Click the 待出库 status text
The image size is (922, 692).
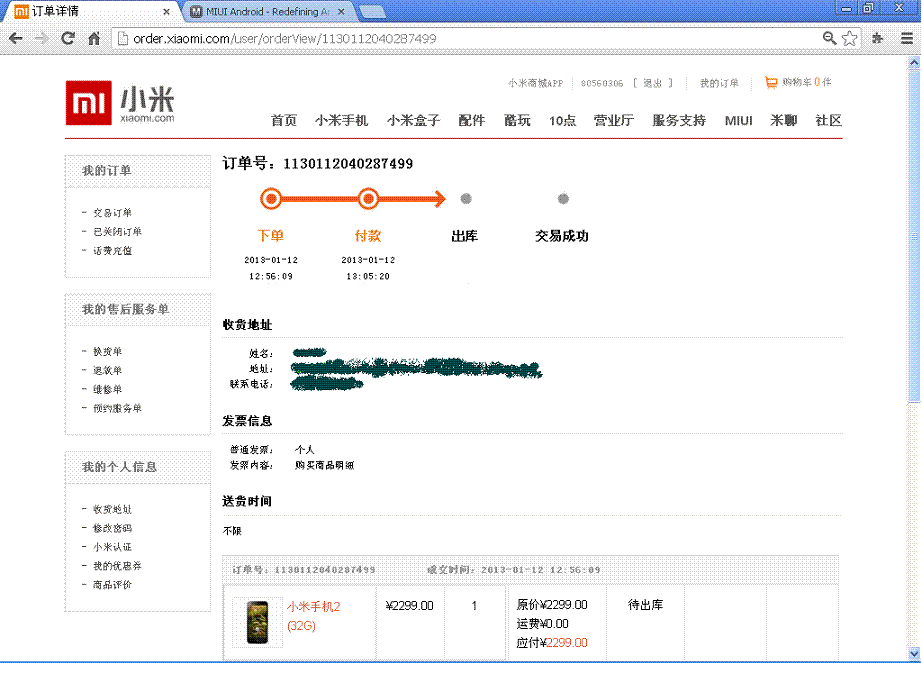point(646,605)
